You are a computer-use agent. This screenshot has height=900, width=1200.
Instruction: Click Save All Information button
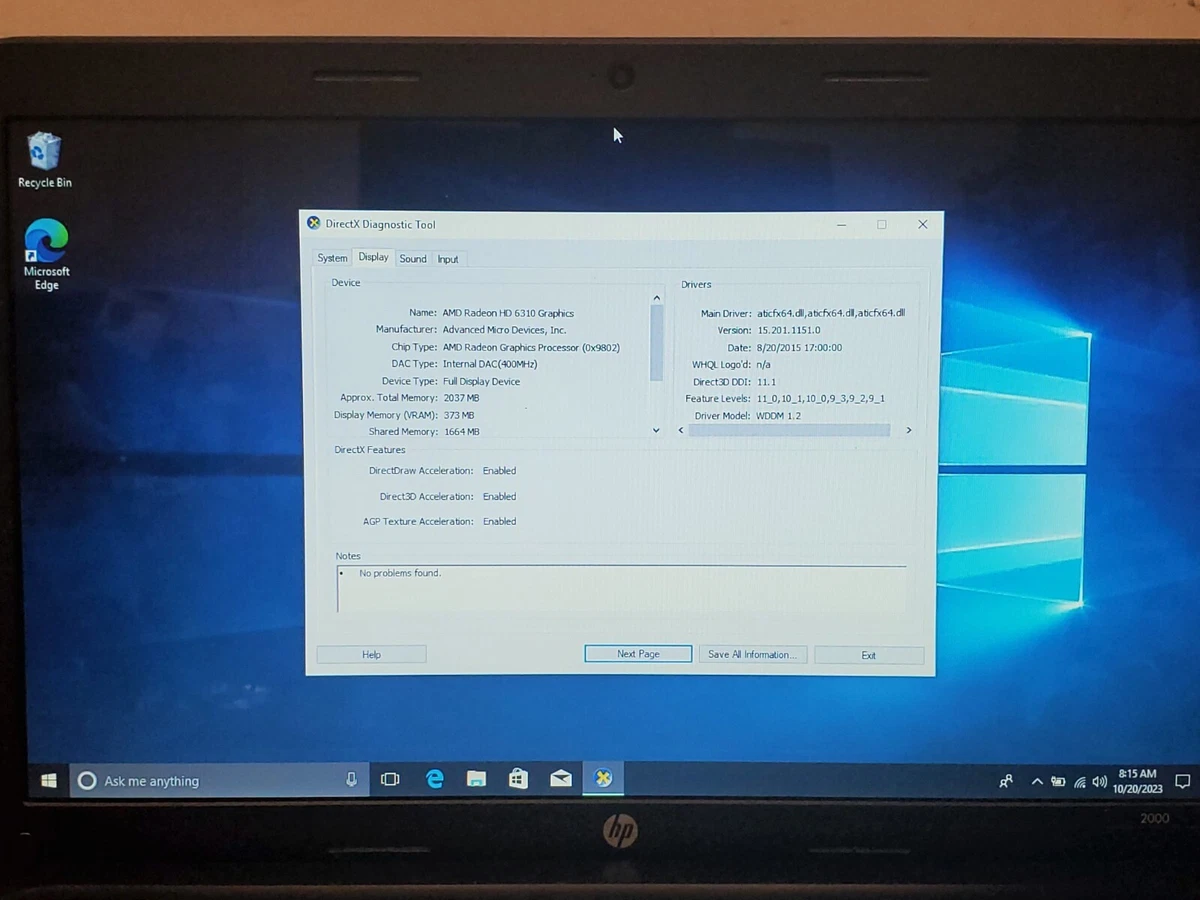click(753, 654)
